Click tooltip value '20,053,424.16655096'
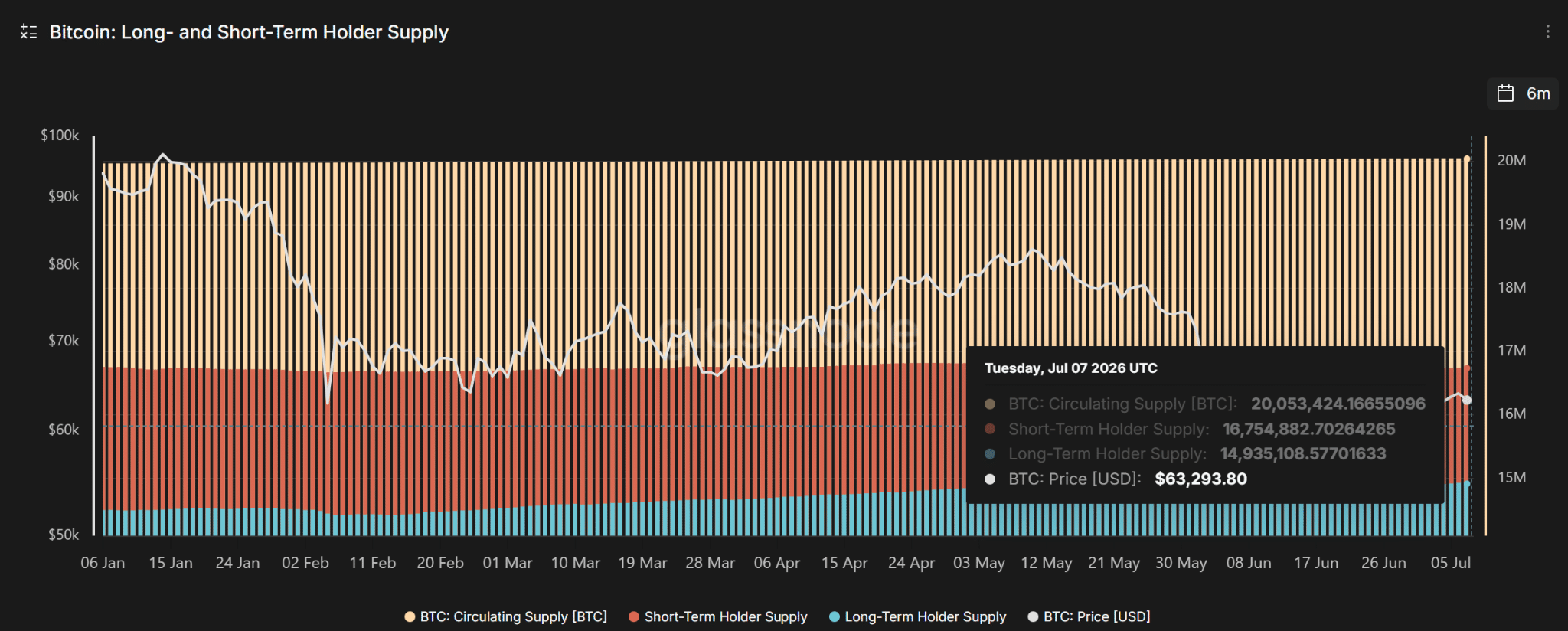Screen dimensions: 1568x631 pos(1338,404)
